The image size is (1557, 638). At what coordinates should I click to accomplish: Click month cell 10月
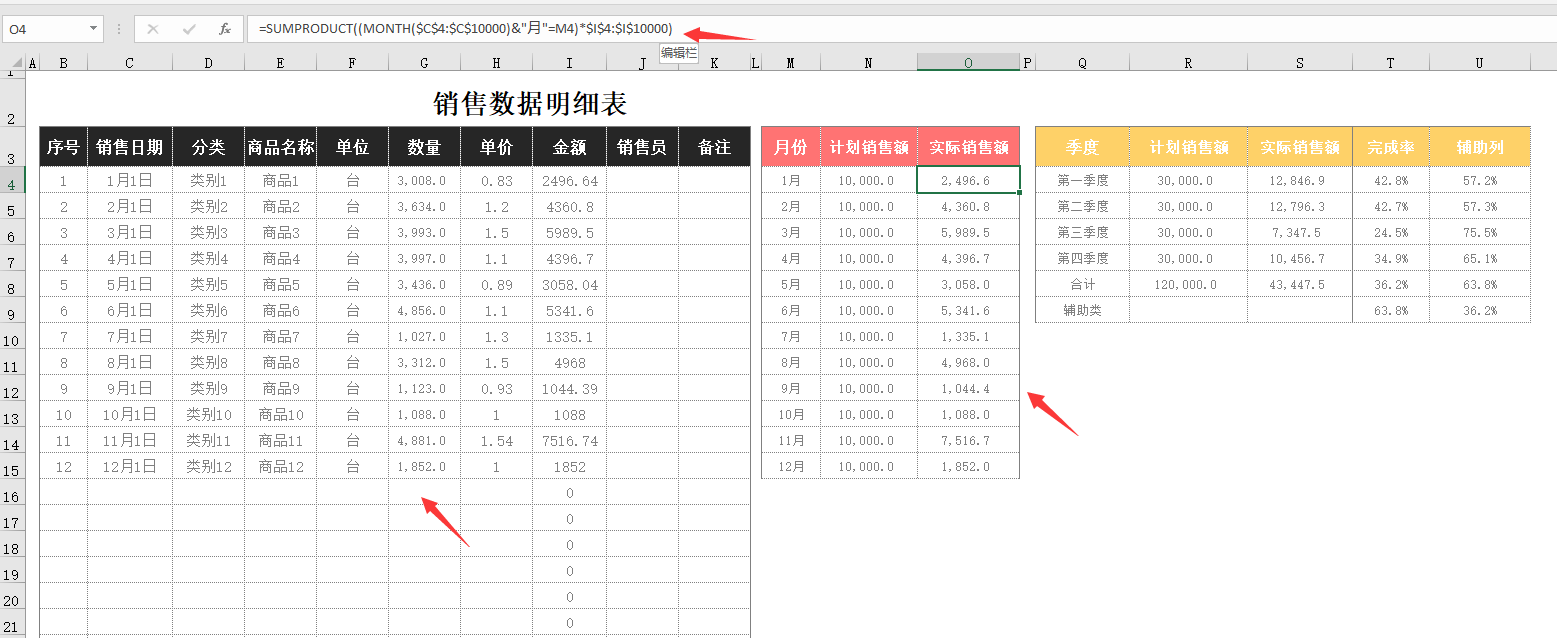791,414
